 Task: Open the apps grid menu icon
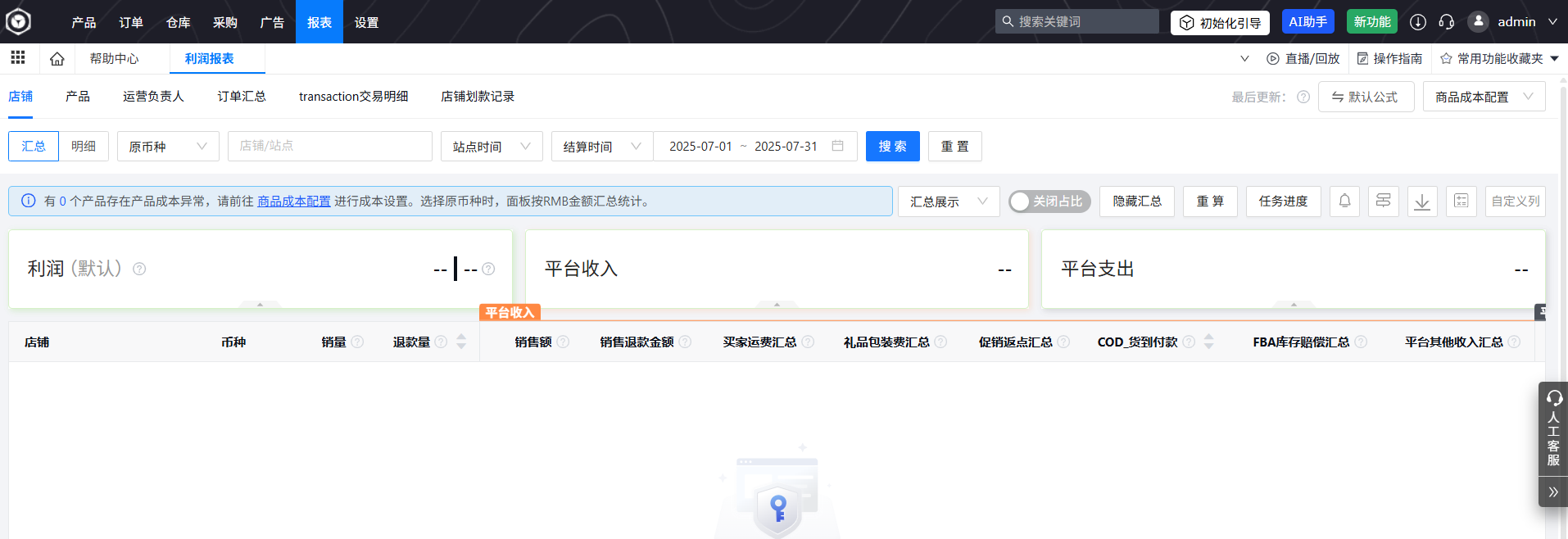pos(18,57)
